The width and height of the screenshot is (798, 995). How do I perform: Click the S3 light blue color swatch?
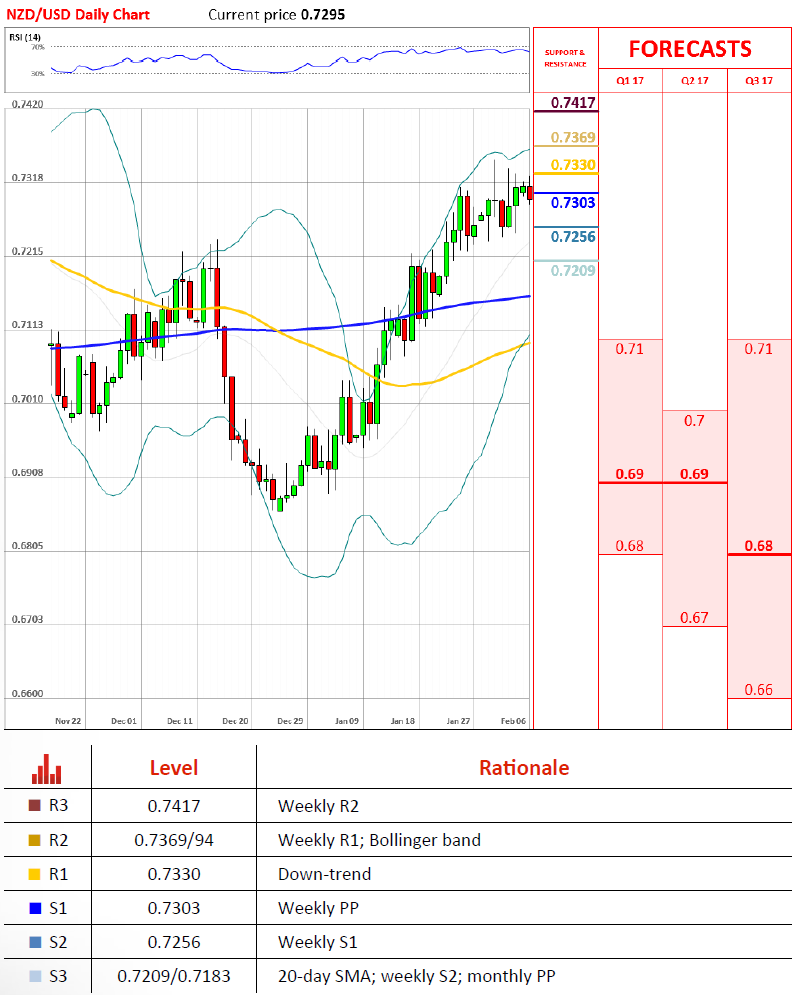(x=35, y=976)
